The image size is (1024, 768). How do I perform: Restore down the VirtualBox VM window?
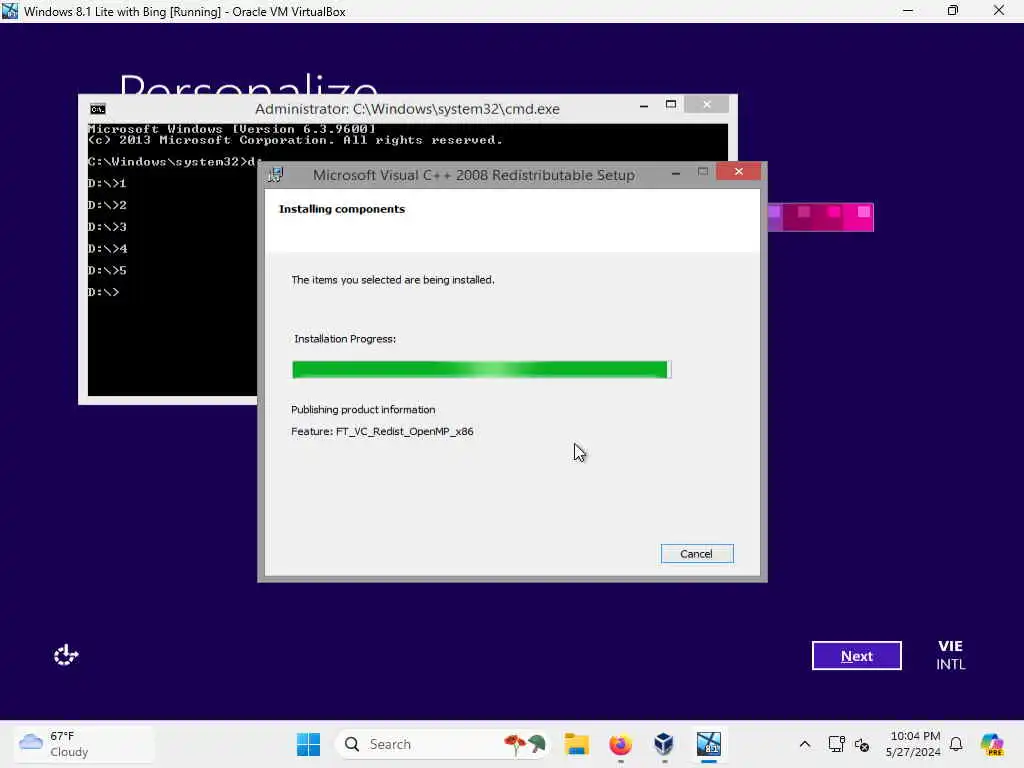pyautogui.click(x=953, y=10)
